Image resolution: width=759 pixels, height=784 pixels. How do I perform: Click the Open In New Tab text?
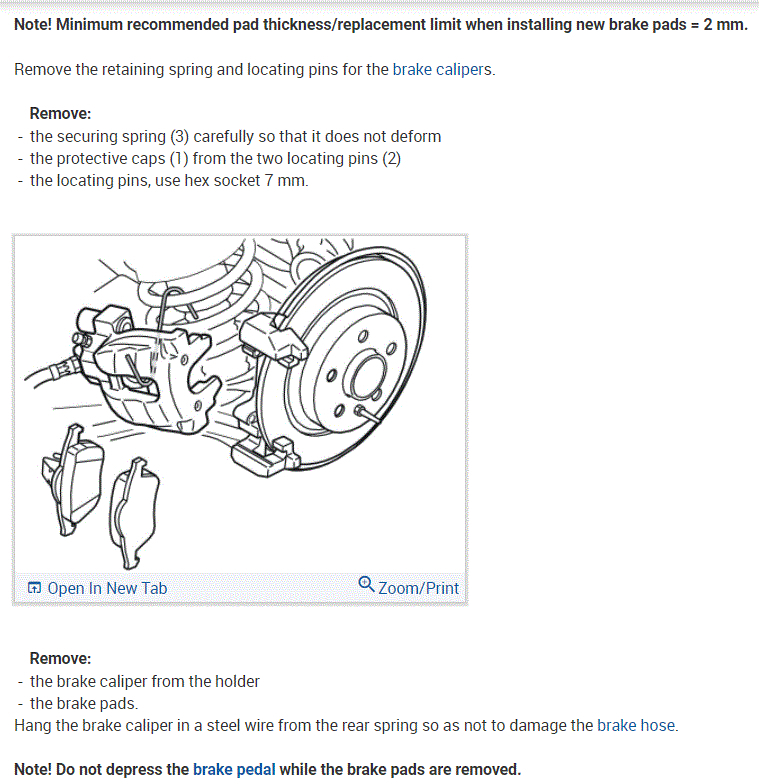point(108,588)
